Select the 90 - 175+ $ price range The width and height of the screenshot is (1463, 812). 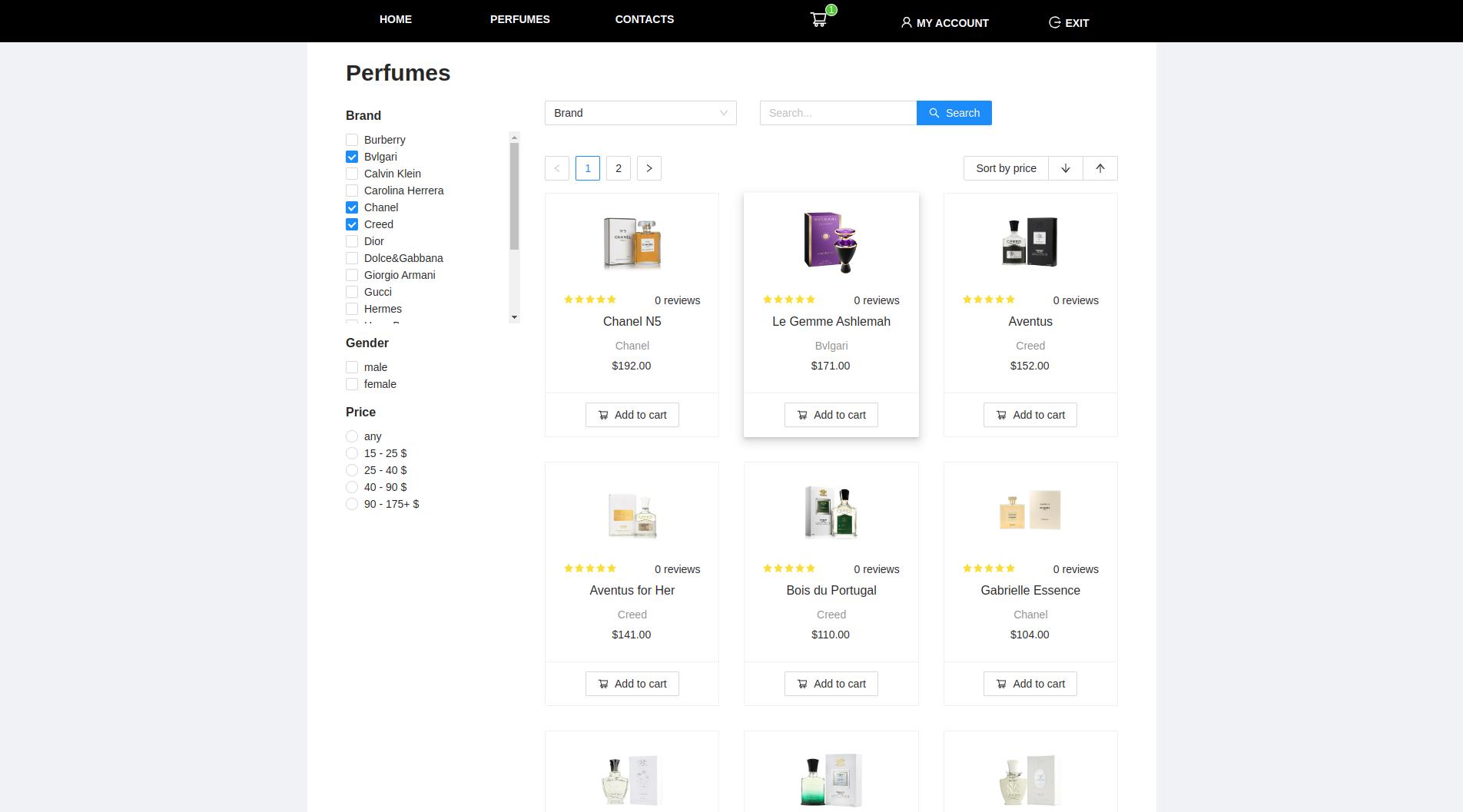pyautogui.click(x=352, y=504)
